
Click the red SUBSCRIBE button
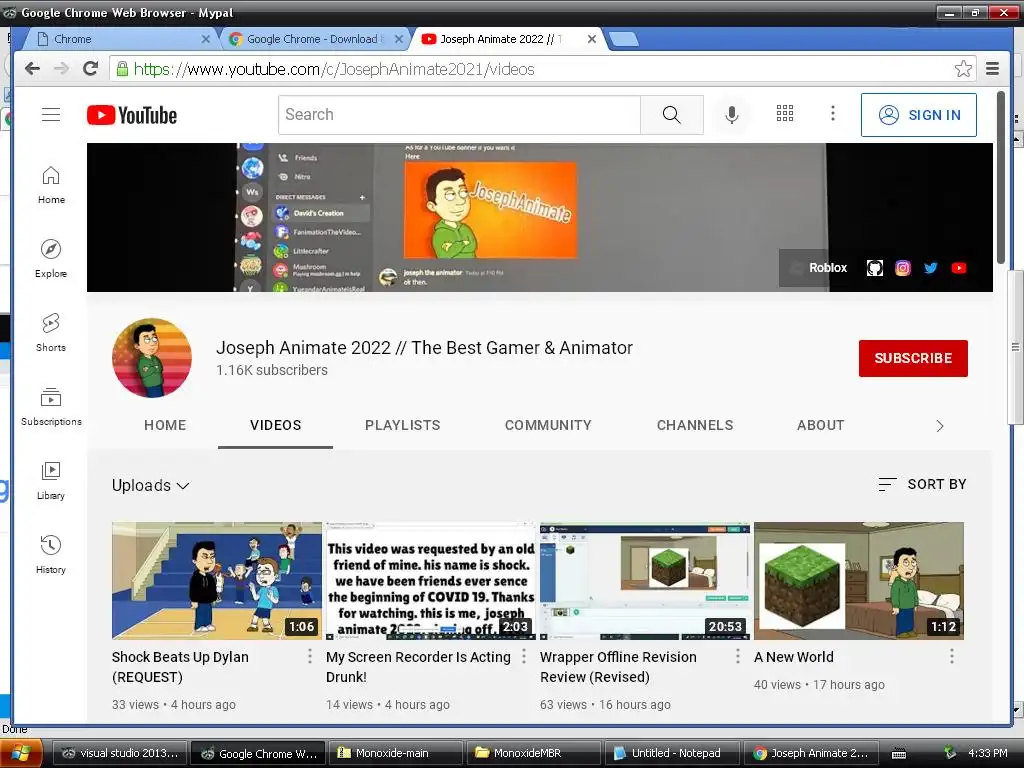(x=913, y=358)
